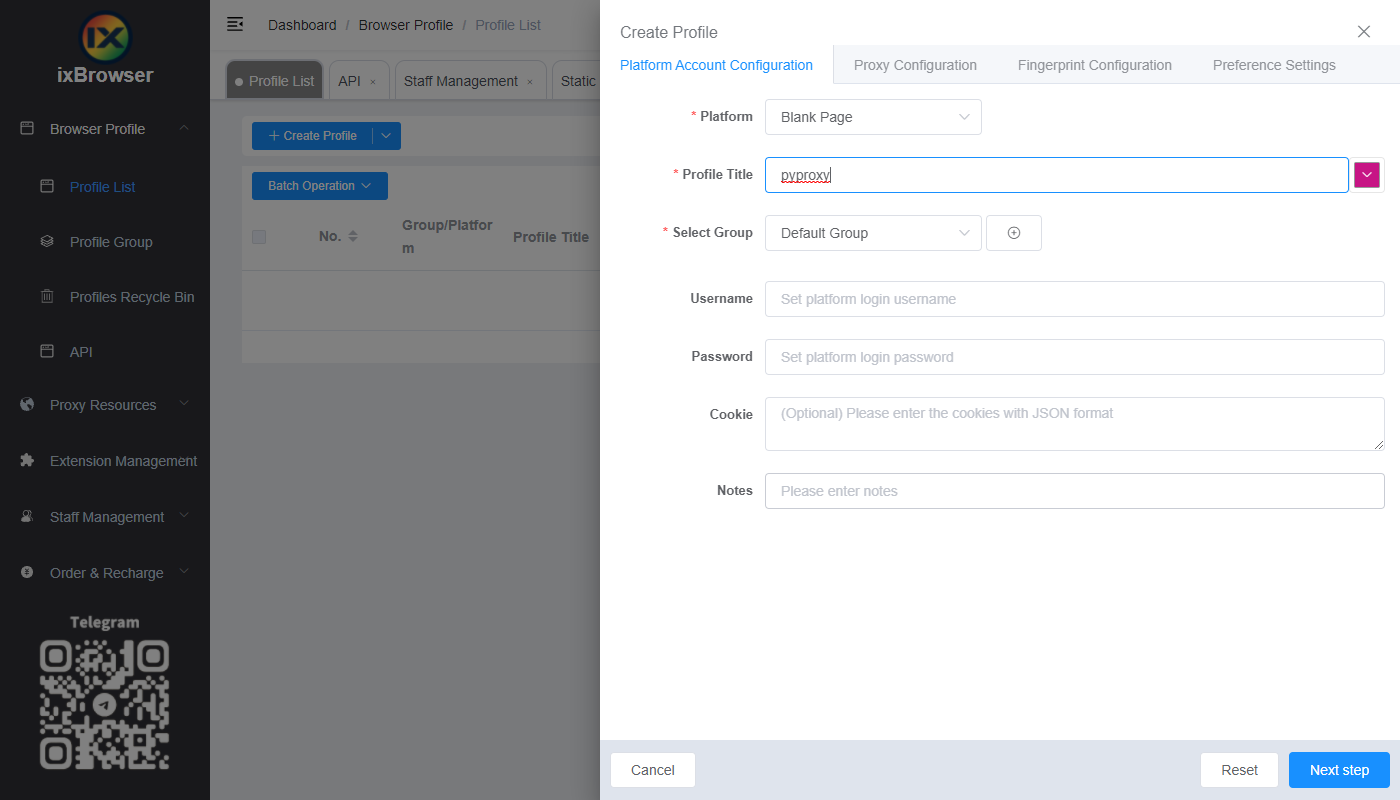Click the Telegram QR code
The width and height of the screenshot is (1400, 800).
tap(104, 705)
